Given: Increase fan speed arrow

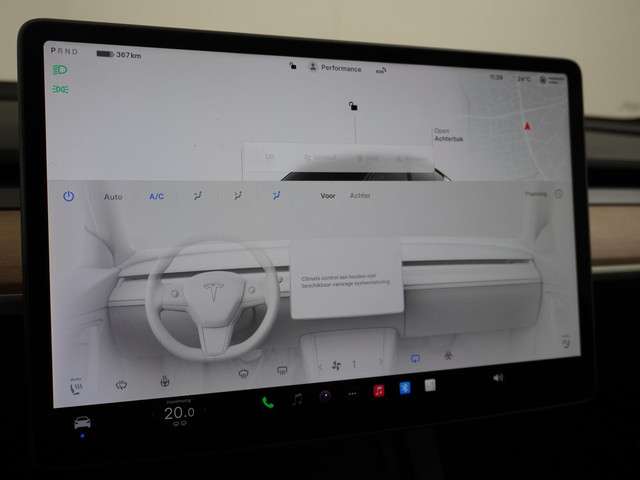Looking at the screenshot, I should [380, 361].
